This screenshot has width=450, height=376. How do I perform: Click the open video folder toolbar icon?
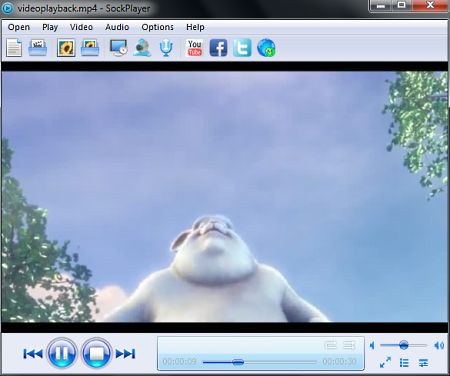coord(38,48)
